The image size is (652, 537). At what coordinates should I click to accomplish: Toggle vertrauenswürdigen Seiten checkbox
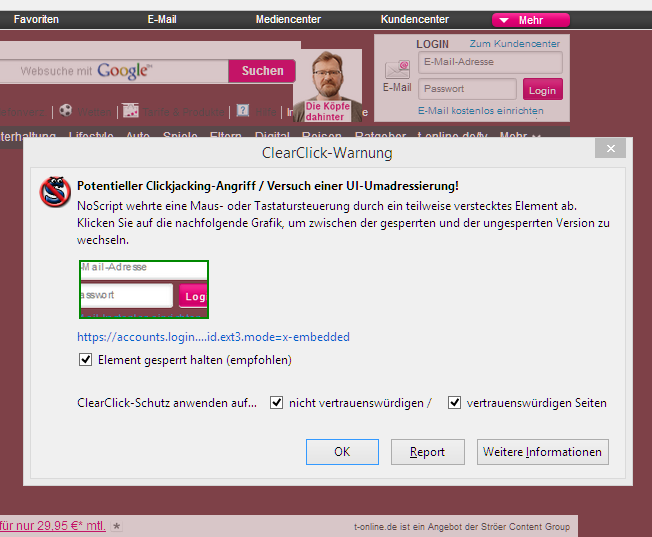click(454, 403)
